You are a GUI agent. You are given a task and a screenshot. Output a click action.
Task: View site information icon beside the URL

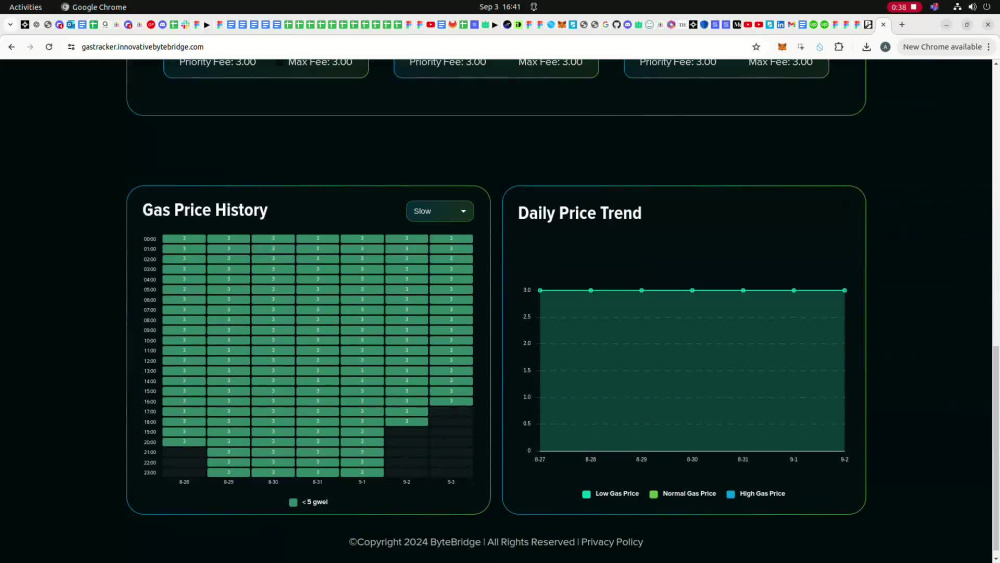point(71,47)
